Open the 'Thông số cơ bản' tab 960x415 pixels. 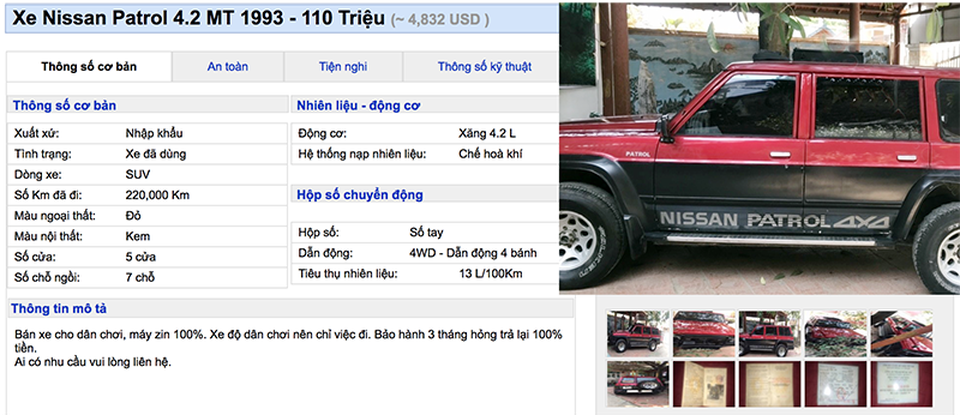[x=89, y=67]
